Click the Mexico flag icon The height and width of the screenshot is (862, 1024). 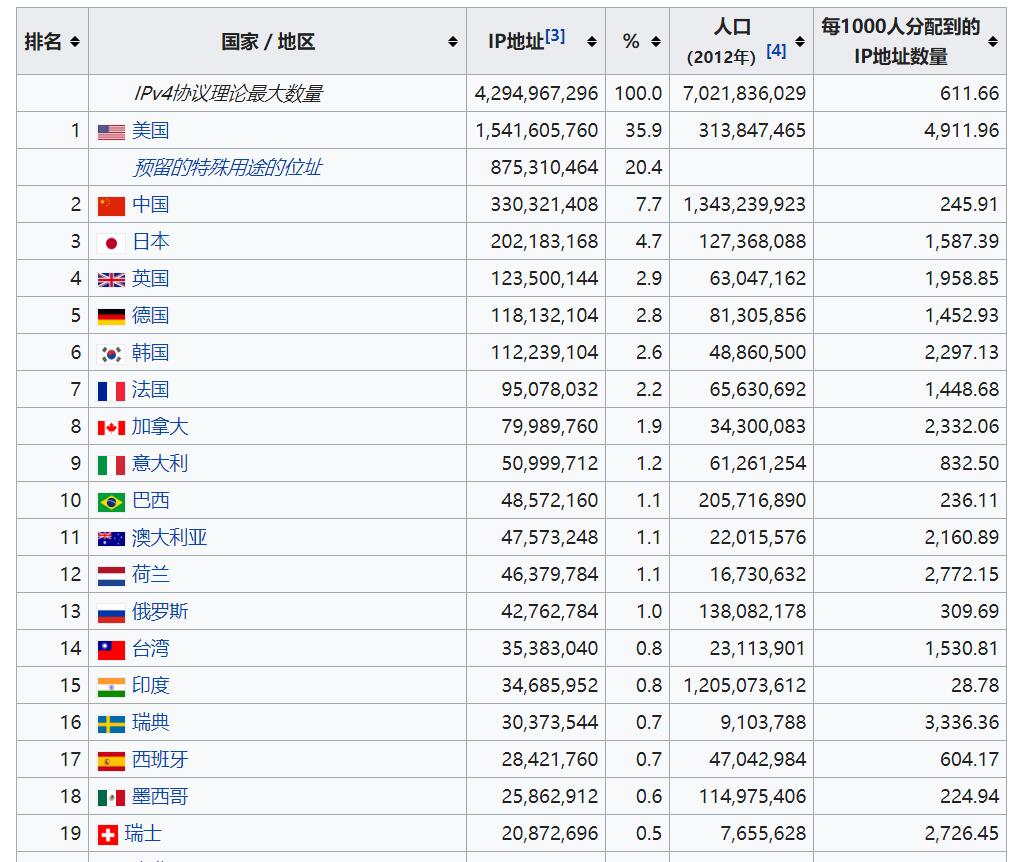(111, 798)
